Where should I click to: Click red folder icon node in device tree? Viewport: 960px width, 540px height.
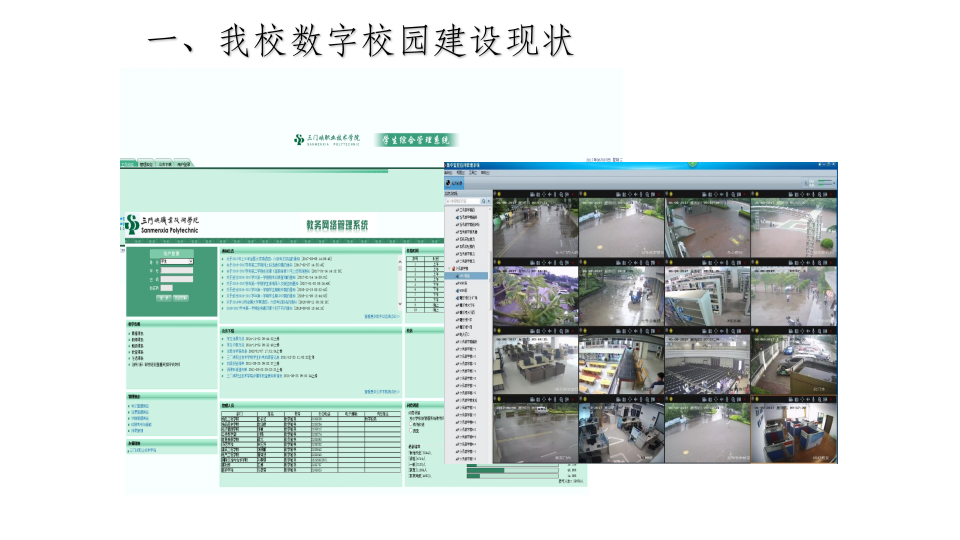(454, 269)
